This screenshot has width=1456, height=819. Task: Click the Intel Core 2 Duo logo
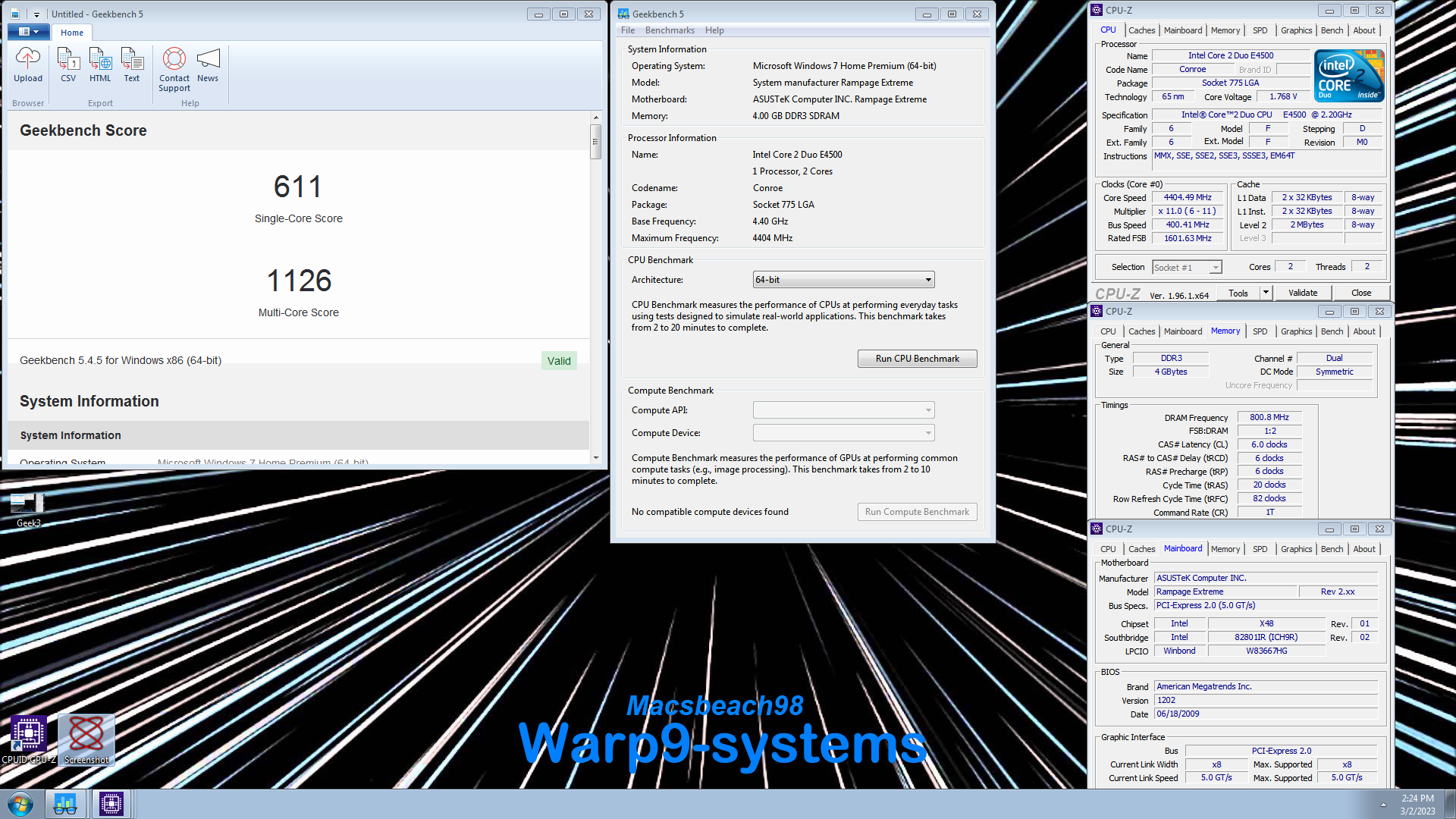(x=1349, y=76)
